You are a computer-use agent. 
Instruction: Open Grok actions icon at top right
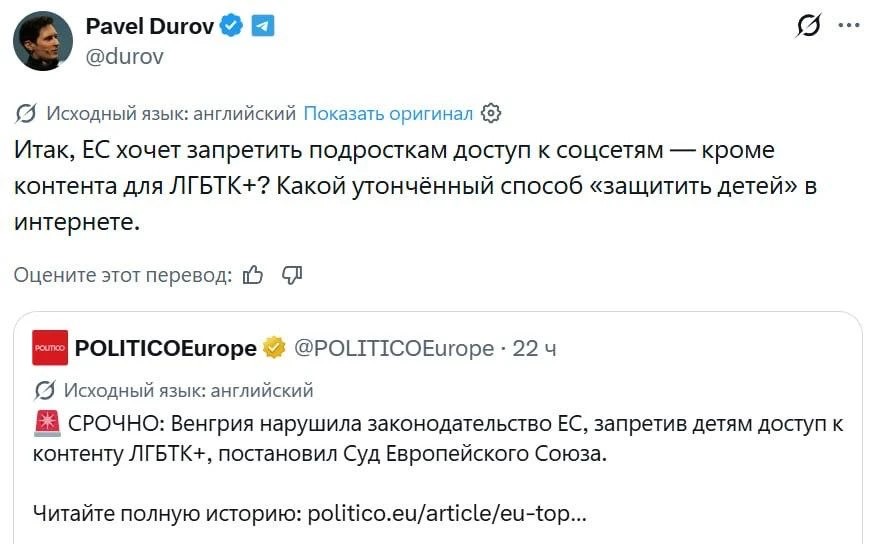[x=807, y=27]
